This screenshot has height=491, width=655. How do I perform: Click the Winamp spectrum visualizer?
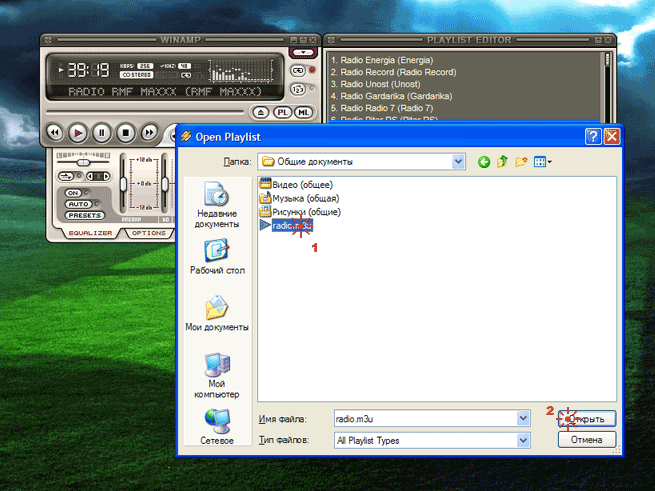click(241, 70)
